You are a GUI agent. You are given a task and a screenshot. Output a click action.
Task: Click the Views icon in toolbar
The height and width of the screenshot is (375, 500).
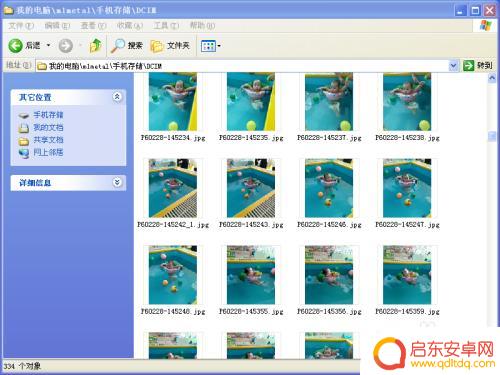coord(208,46)
